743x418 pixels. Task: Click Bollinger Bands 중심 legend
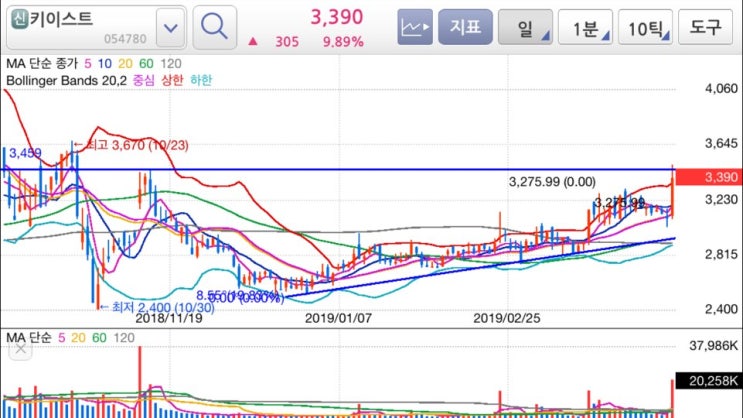(x=144, y=80)
